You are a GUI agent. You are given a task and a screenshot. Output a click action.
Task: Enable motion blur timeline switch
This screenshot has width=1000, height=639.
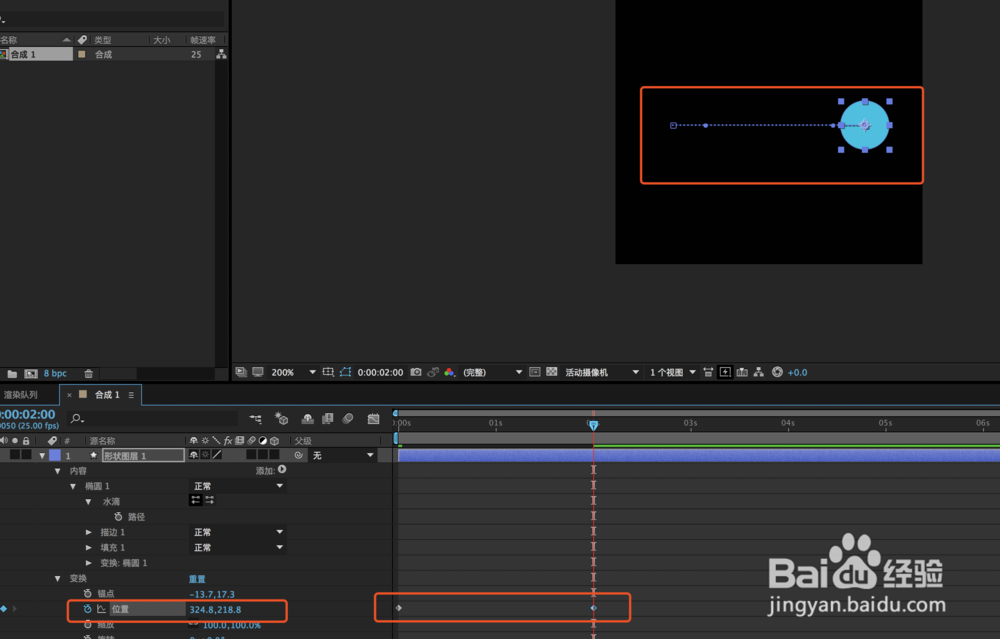(x=348, y=418)
